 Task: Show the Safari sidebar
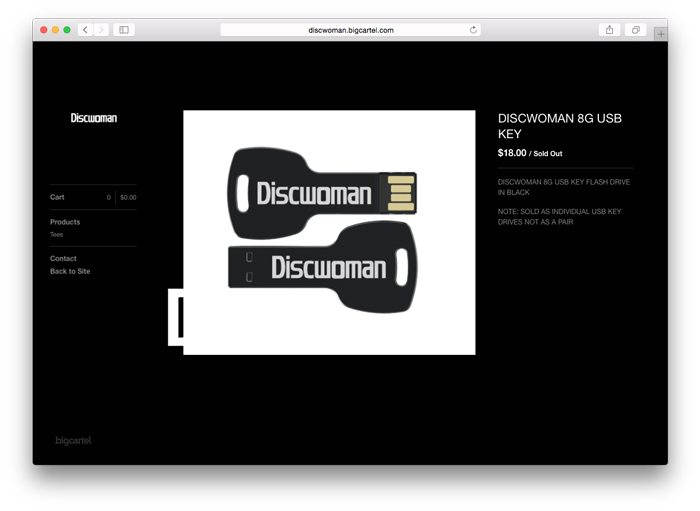pyautogui.click(x=124, y=30)
